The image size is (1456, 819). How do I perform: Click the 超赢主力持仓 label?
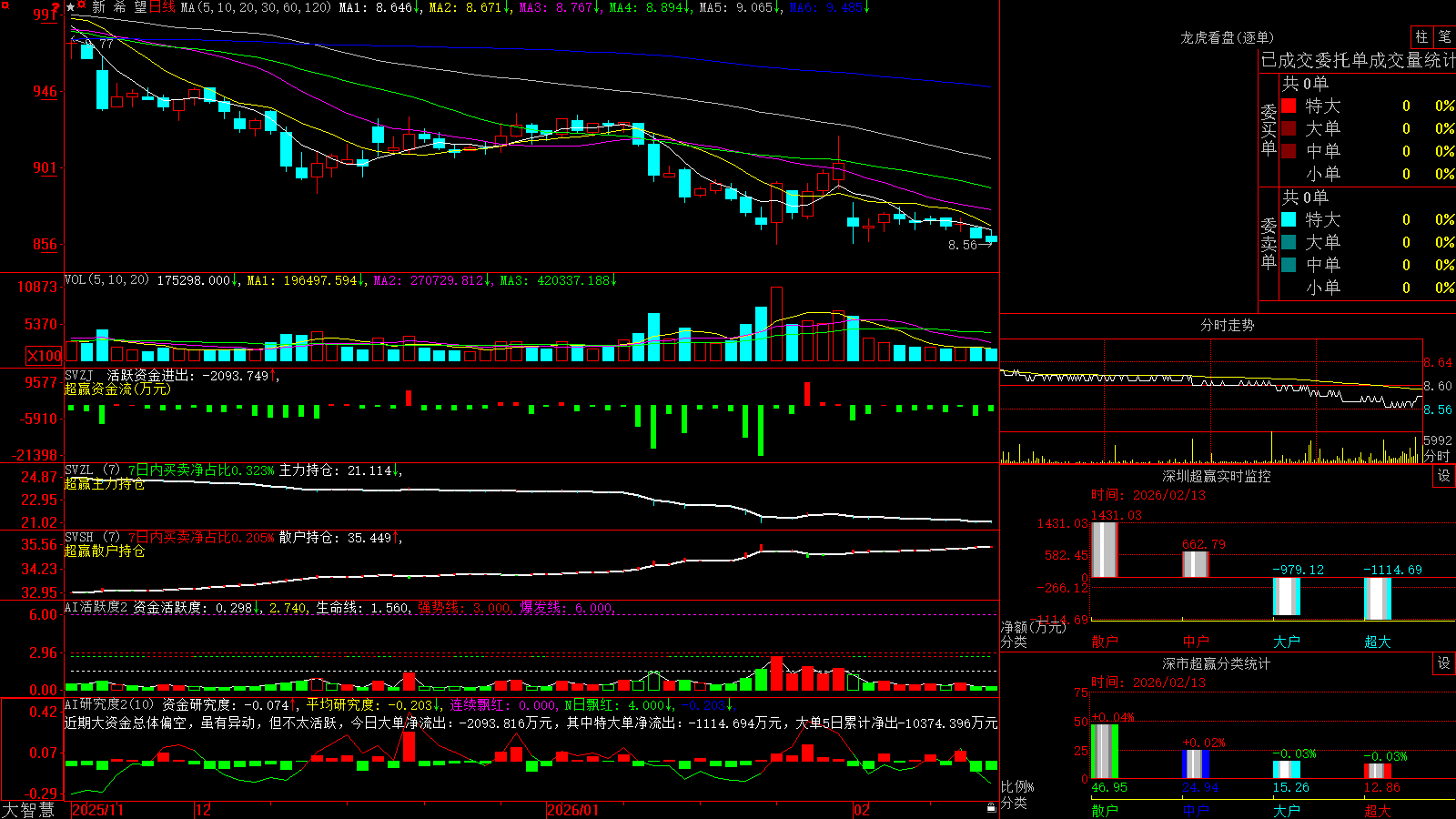(105, 483)
